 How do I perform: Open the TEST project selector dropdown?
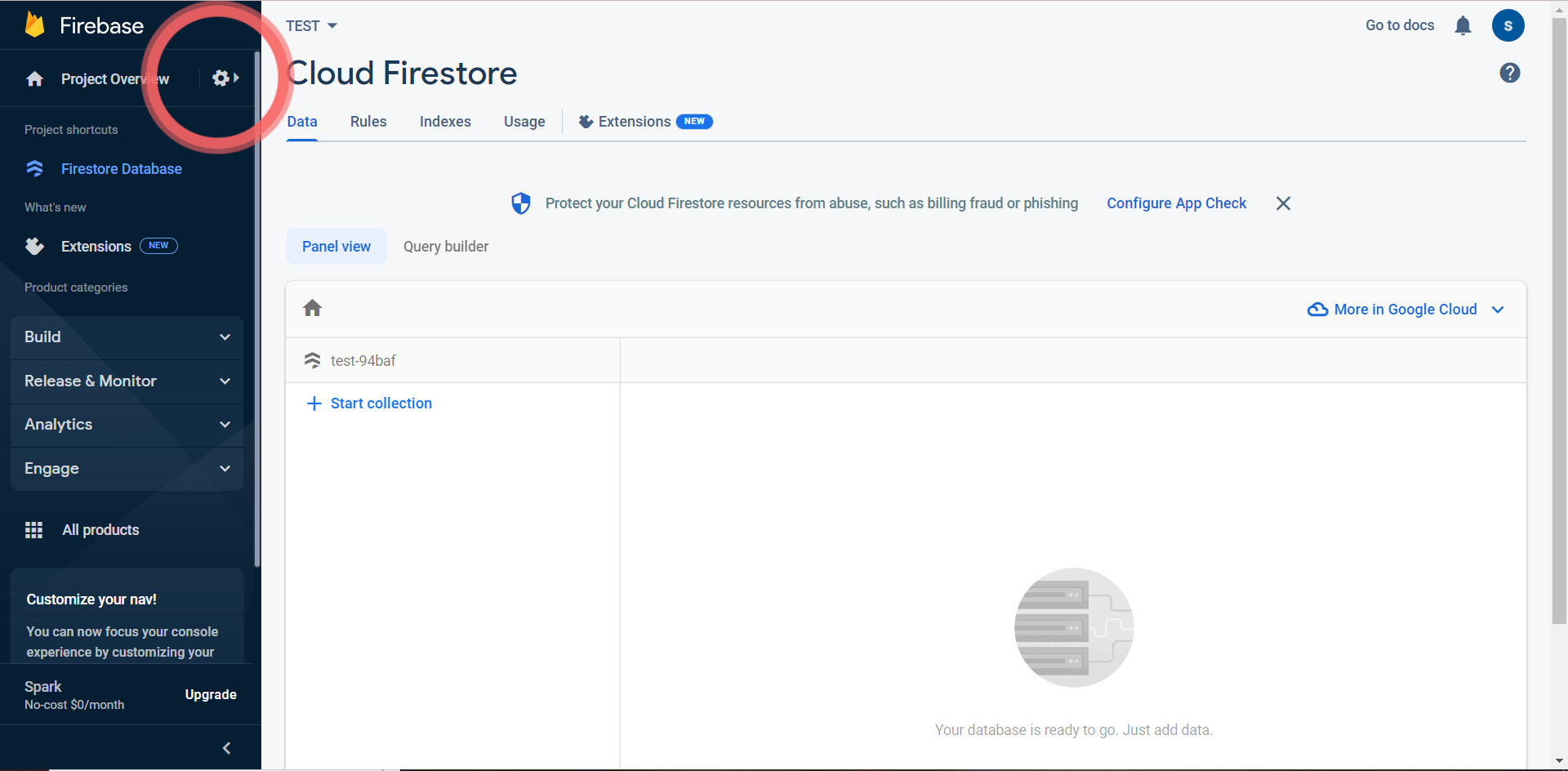pyautogui.click(x=311, y=26)
